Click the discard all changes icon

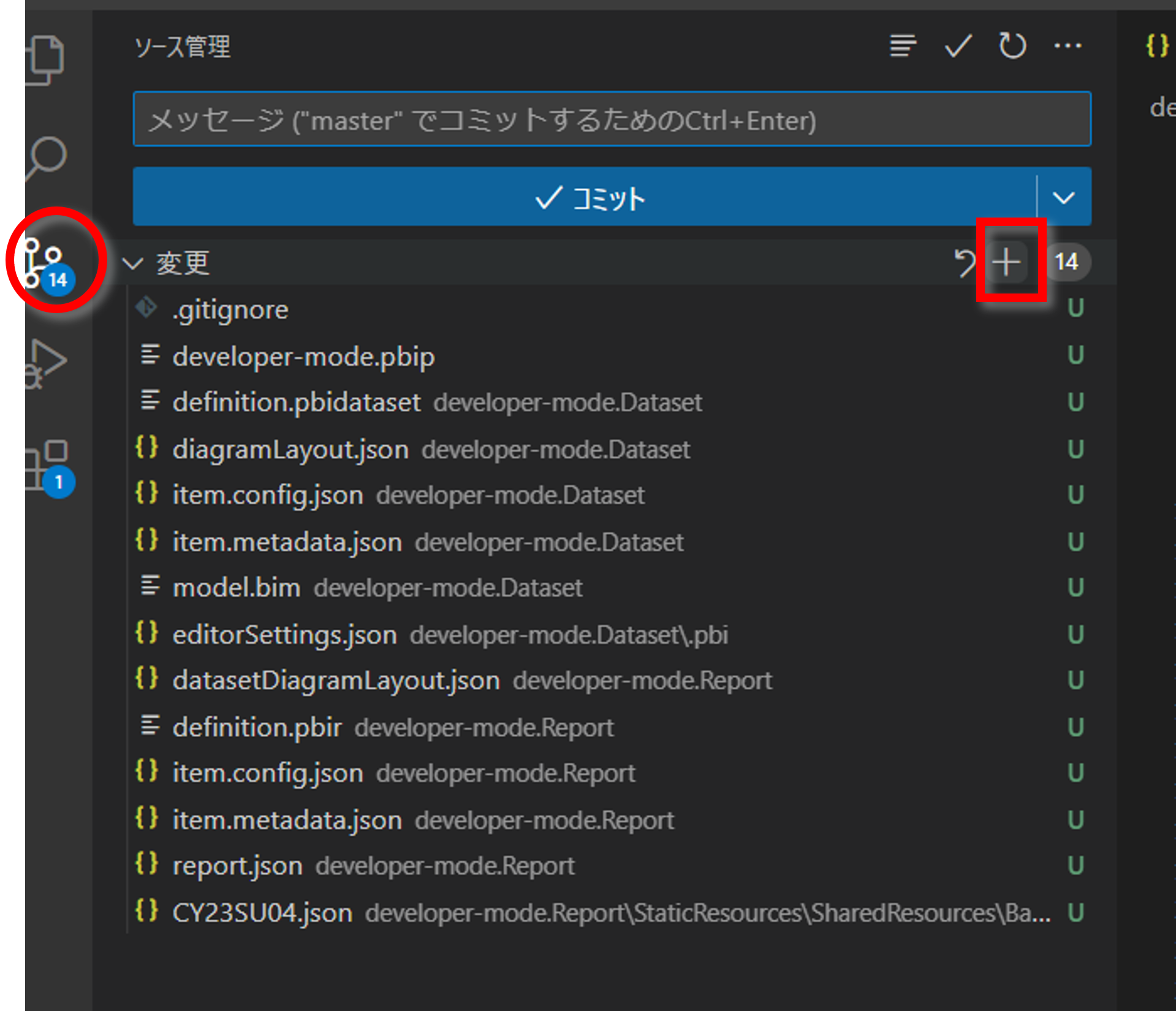click(966, 262)
